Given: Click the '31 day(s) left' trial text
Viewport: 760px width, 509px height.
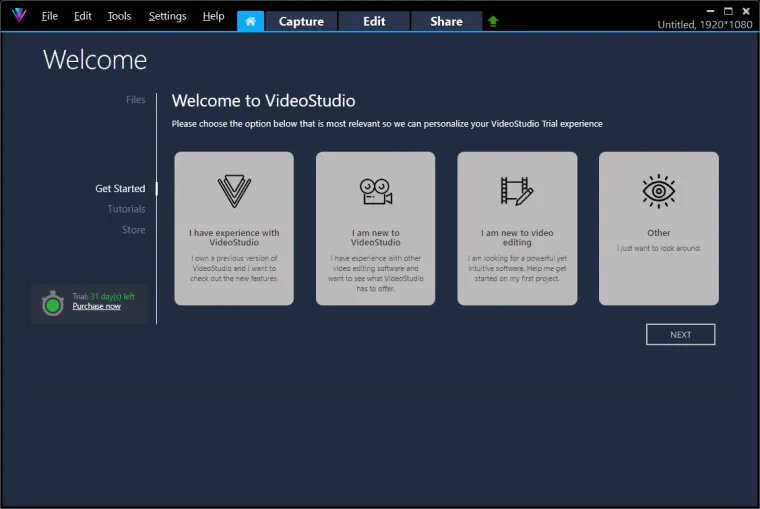Looking at the screenshot, I should [112, 296].
